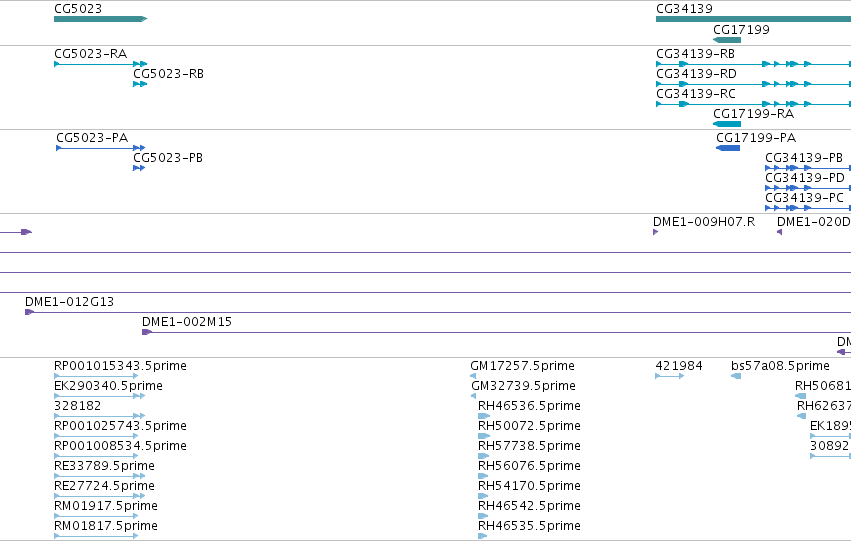
Task: Open the CG34139-RC transcript
Action: (x=753, y=104)
